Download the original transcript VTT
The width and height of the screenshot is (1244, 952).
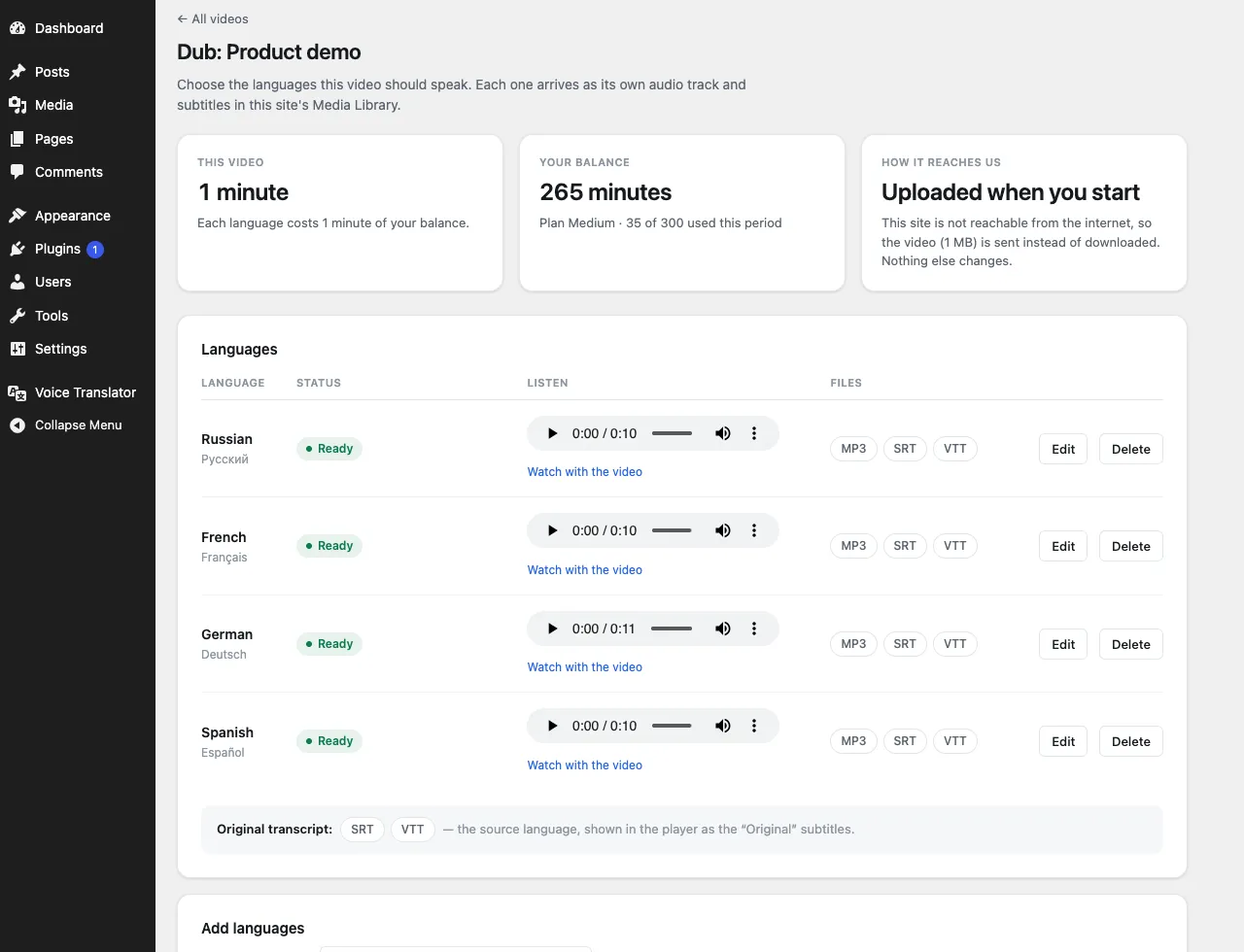click(413, 830)
